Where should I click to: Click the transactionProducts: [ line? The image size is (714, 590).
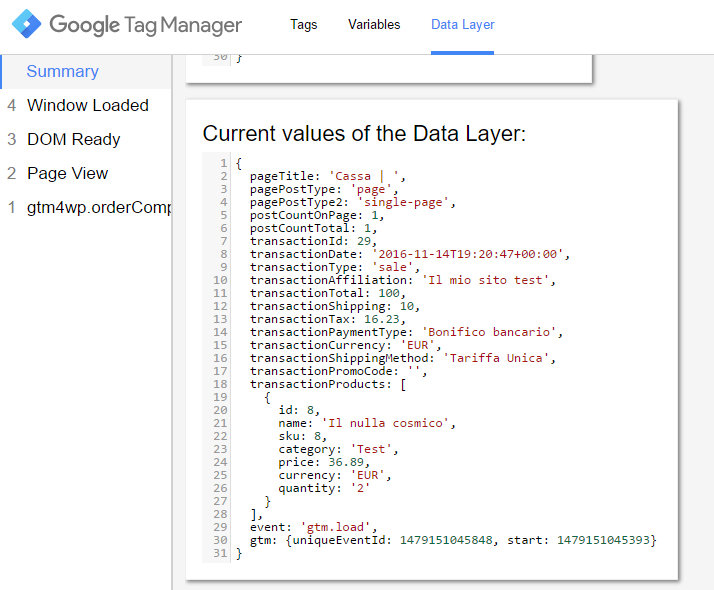pos(328,384)
